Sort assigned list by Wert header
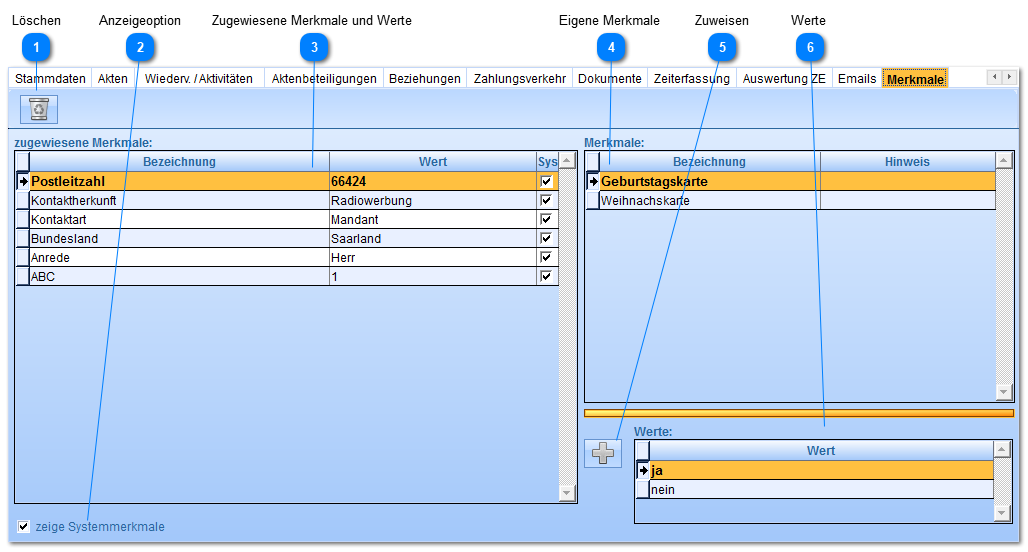 [433, 162]
